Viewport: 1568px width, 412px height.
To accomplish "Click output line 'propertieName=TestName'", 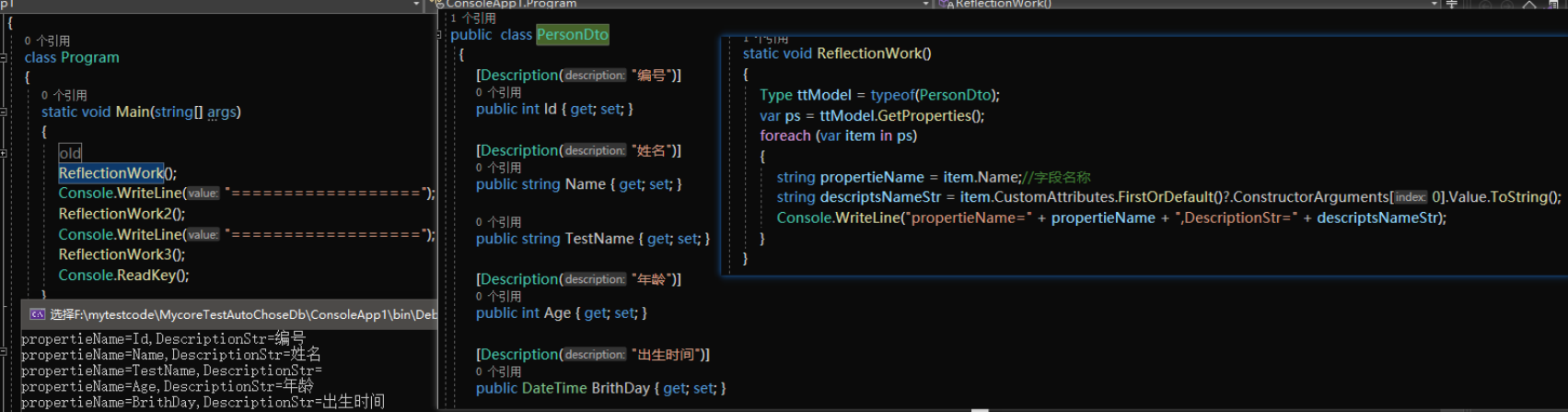I will [171, 371].
